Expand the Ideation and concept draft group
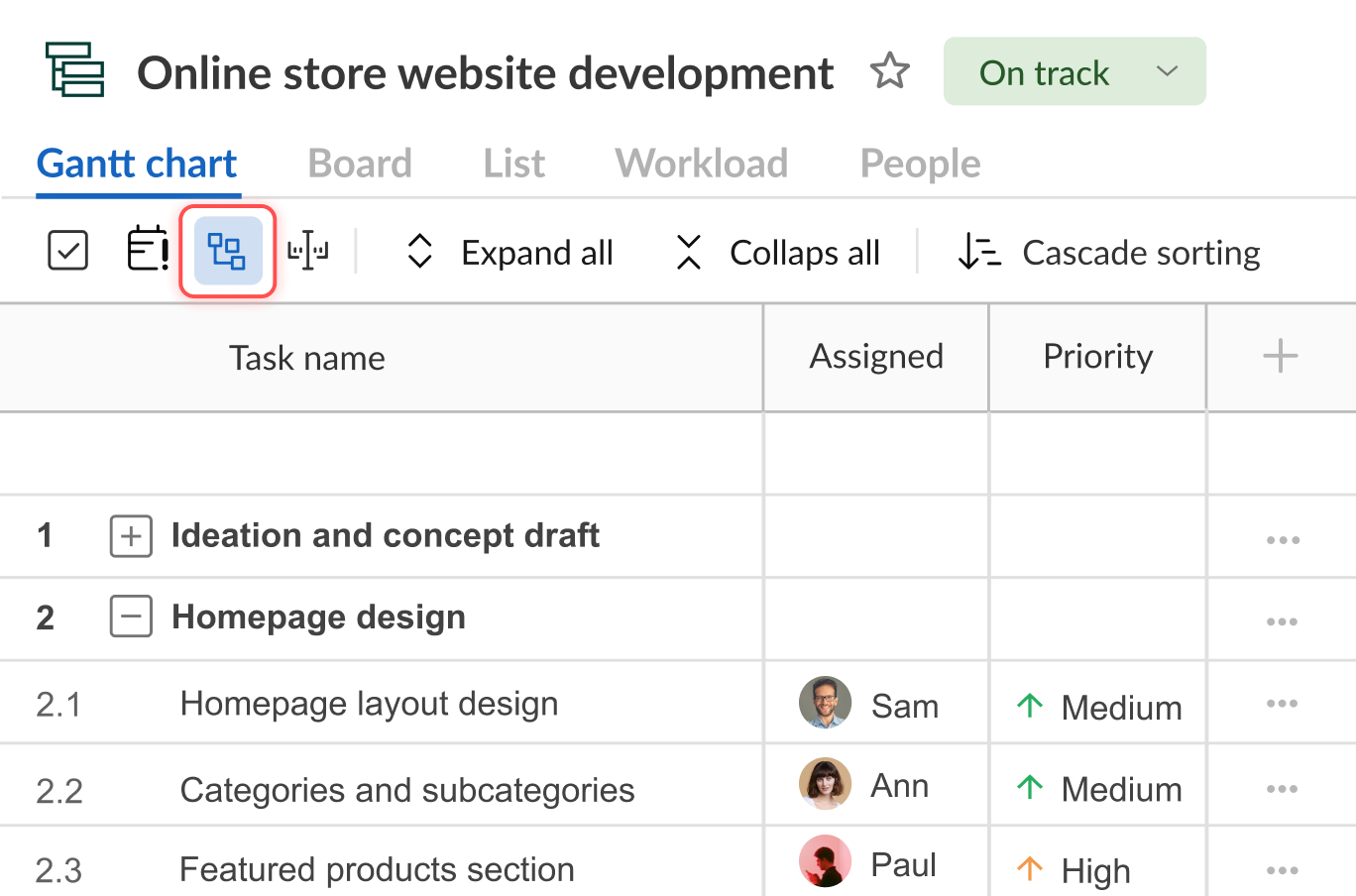This screenshot has height=896, width=1356. (x=131, y=536)
